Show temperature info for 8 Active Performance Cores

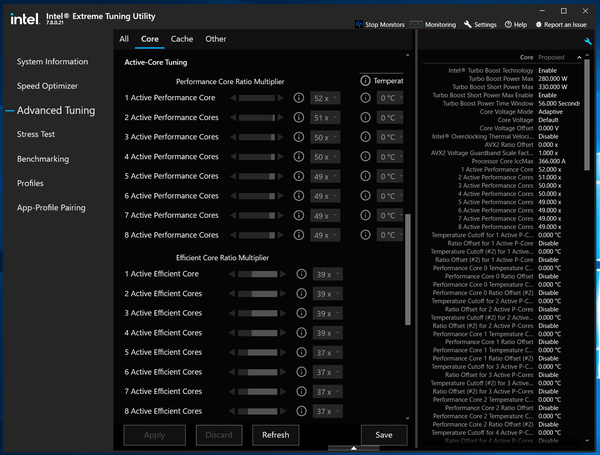tap(365, 235)
